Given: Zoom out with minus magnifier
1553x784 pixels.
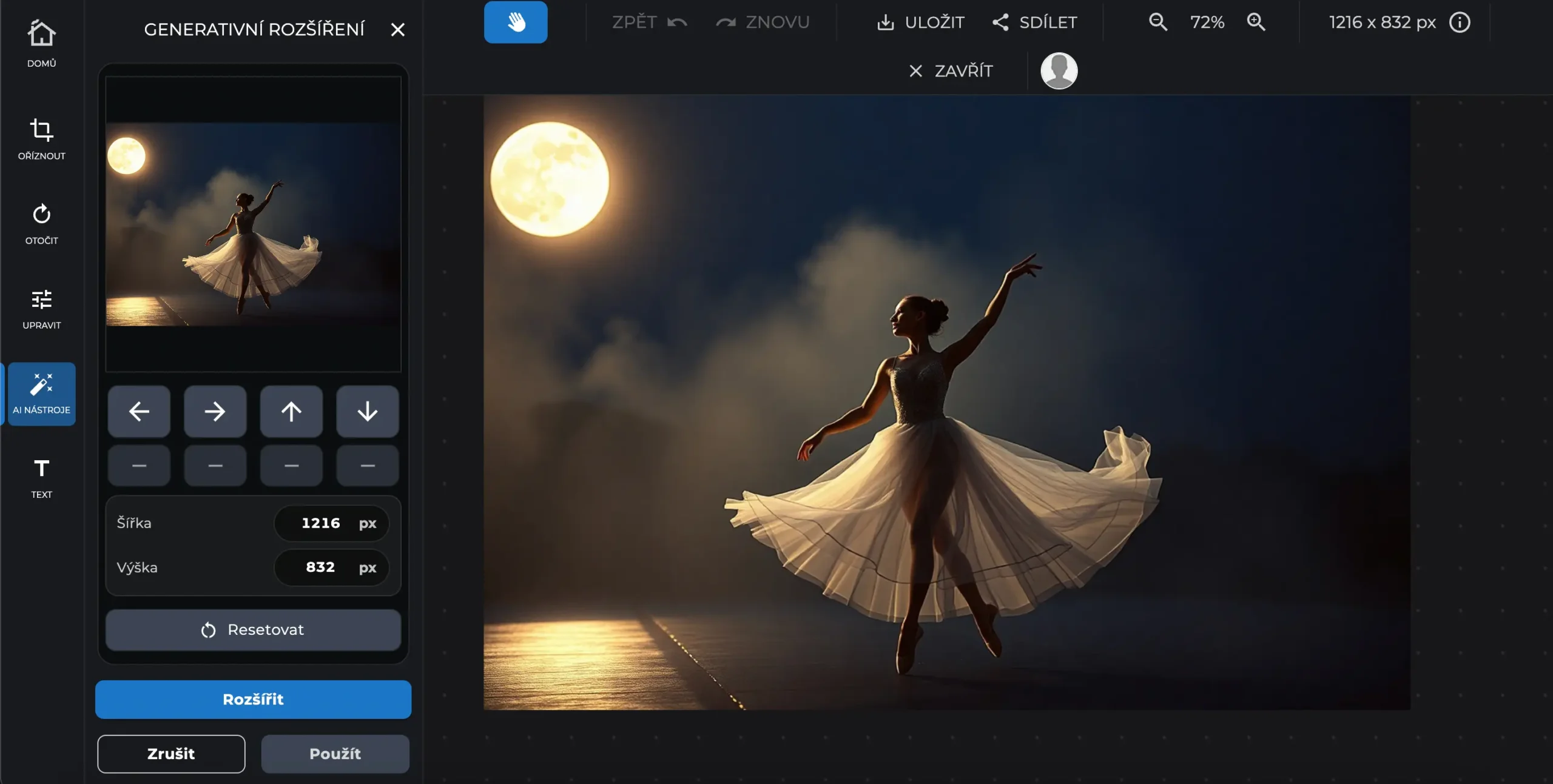Looking at the screenshot, I should 1157,22.
